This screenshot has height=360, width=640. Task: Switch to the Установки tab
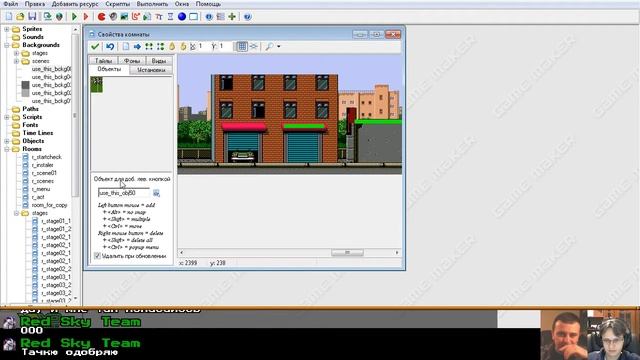tap(151, 70)
